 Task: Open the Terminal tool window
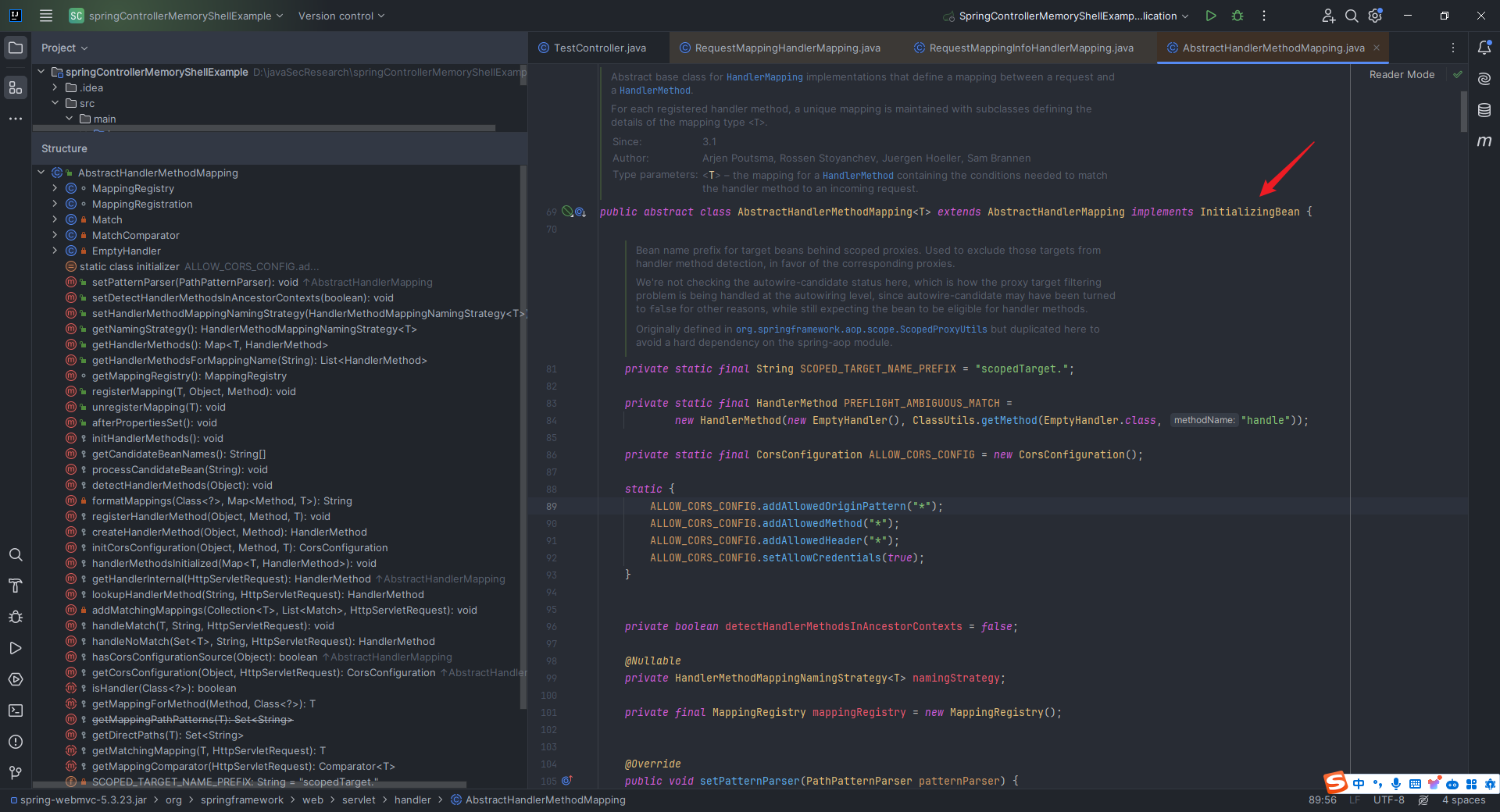(x=16, y=710)
